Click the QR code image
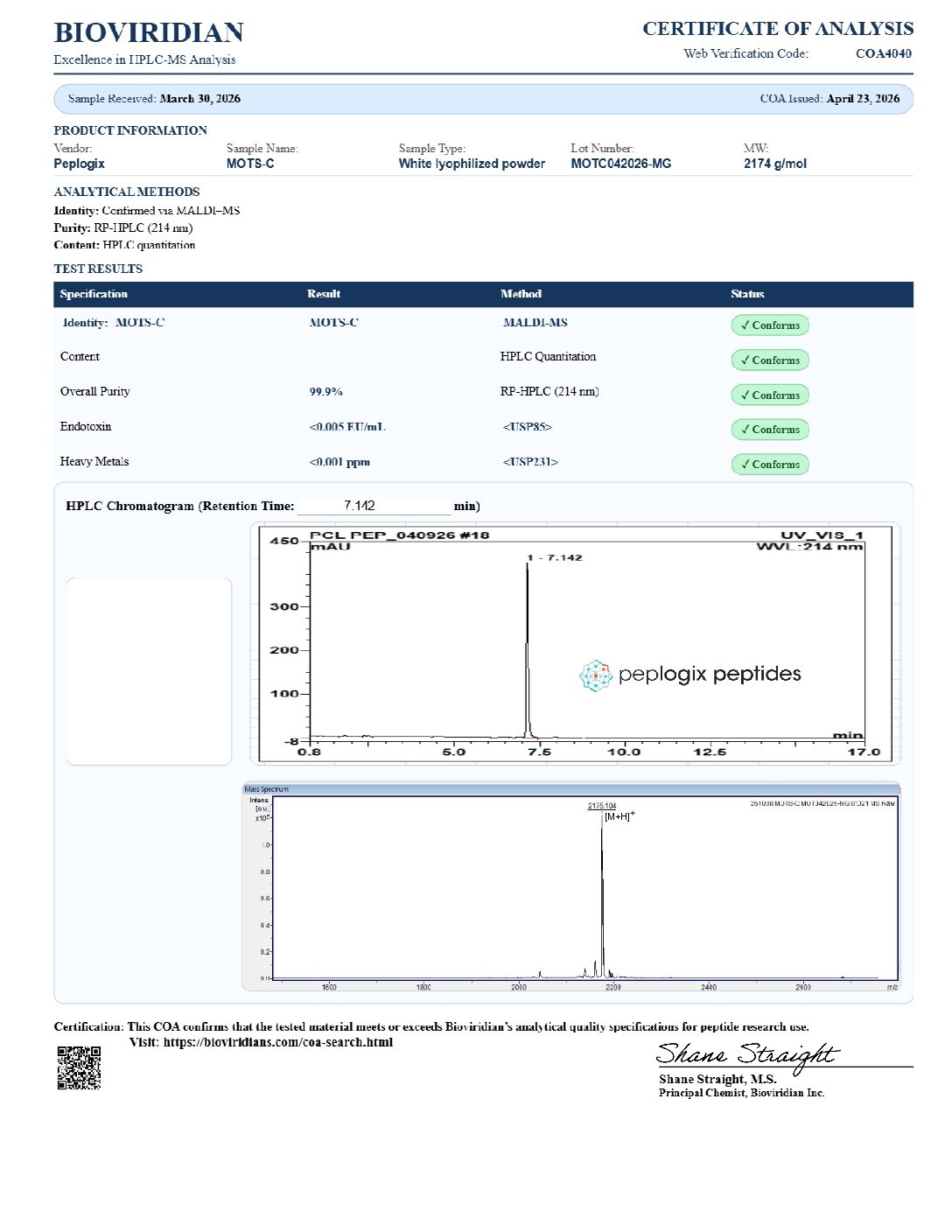The height and width of the screenshot is (1232, 952). 79,1067
